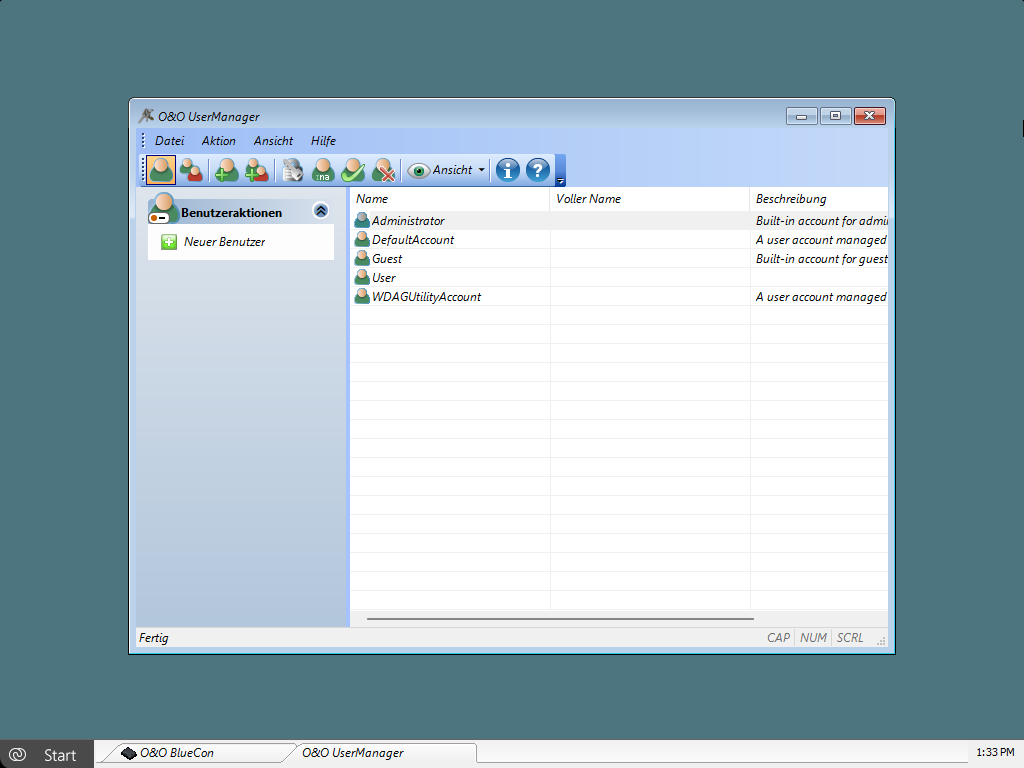Click the horizontal scrollbar in user list
Image resolution: width=1024 pixels, height=768 pixels.
[x=560, y=619]
